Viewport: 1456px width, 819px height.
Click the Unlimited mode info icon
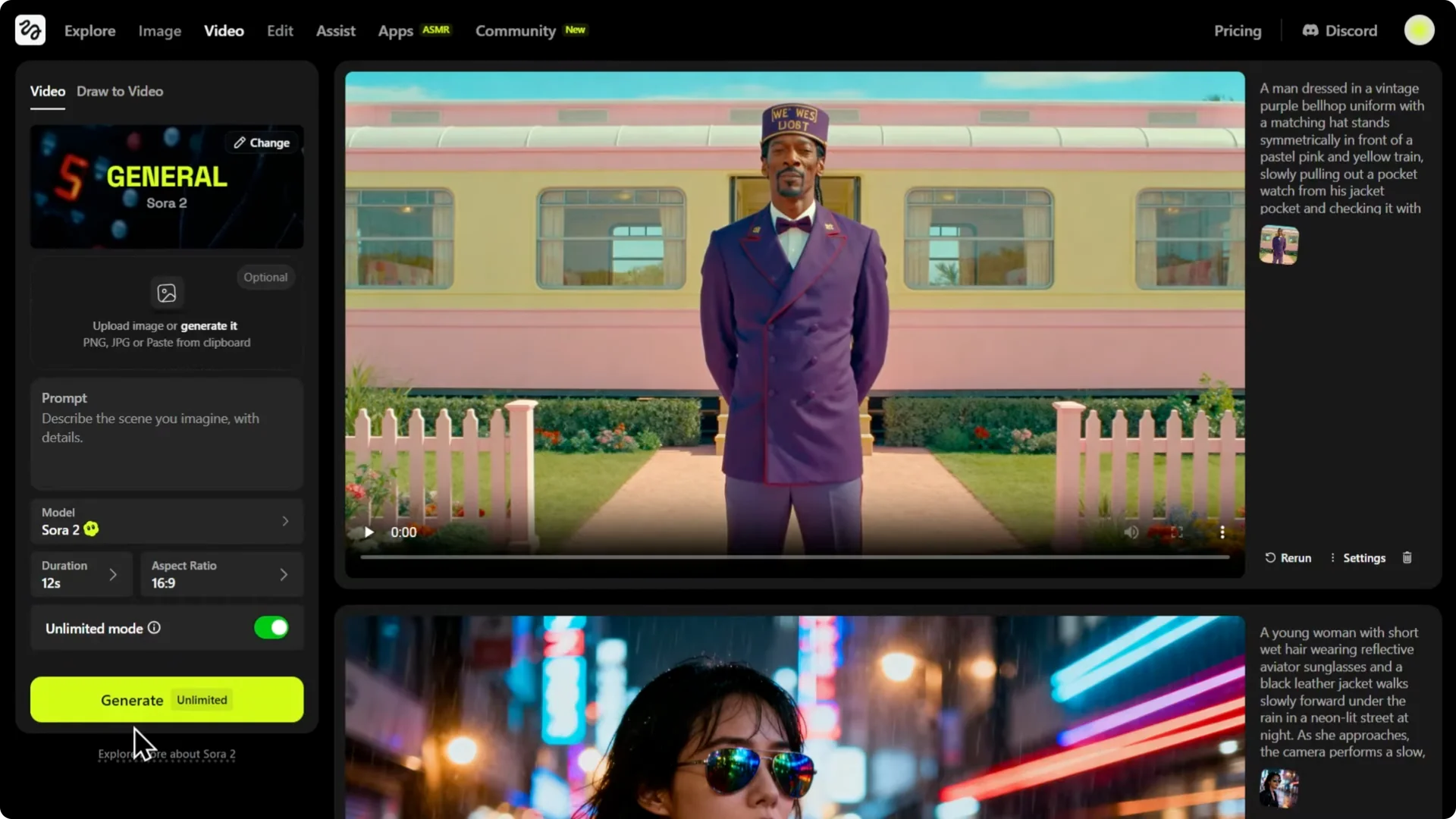154,628
